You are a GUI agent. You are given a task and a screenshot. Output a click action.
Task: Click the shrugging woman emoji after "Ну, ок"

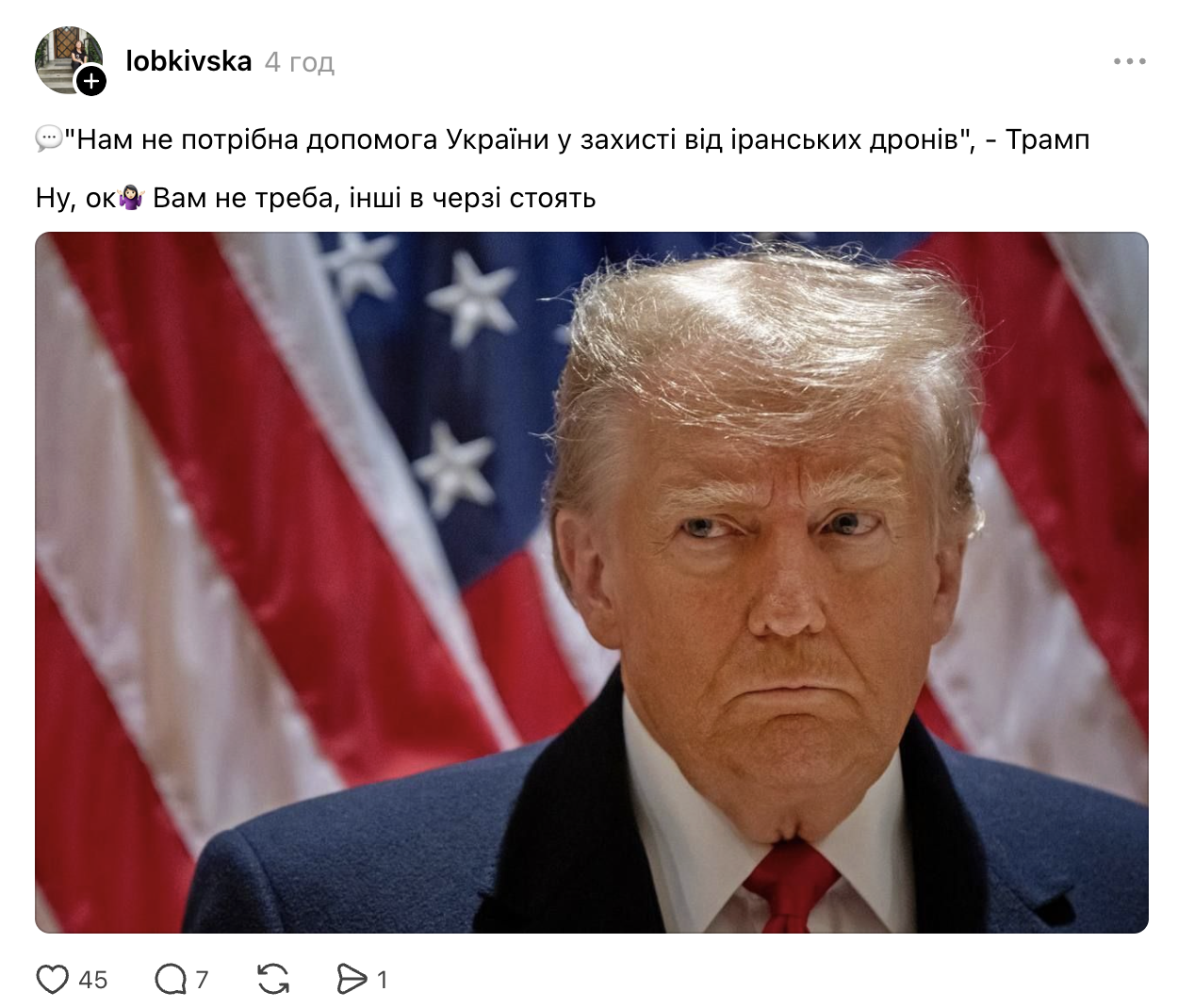131,198
